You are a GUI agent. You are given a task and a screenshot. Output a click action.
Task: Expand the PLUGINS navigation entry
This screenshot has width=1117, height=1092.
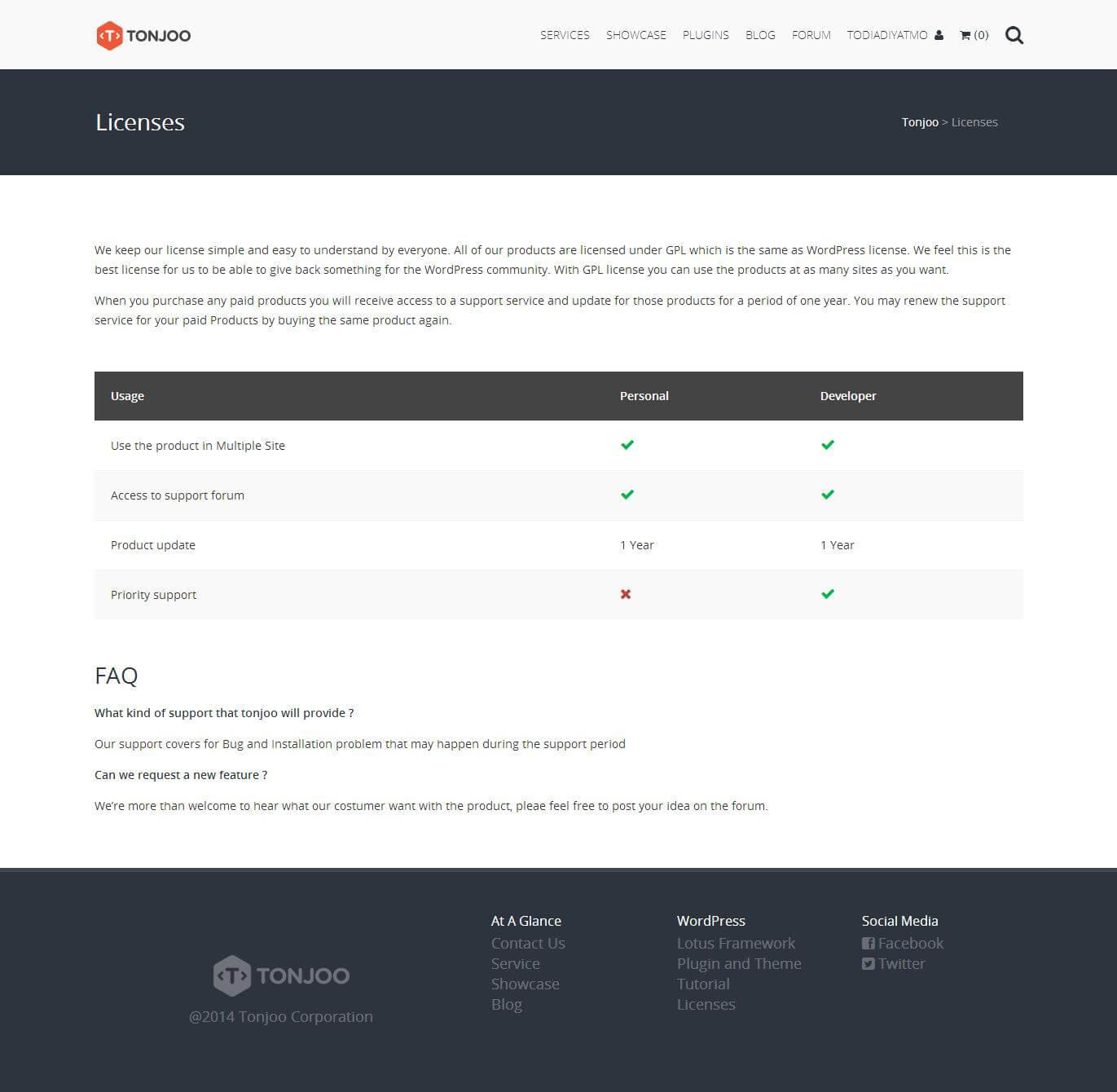[x=706, y=35]
